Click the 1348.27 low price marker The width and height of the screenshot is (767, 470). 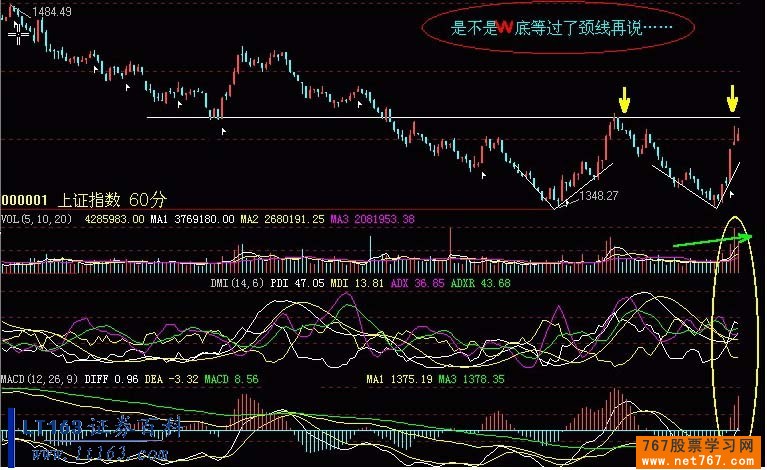click(x=599, y=196)
